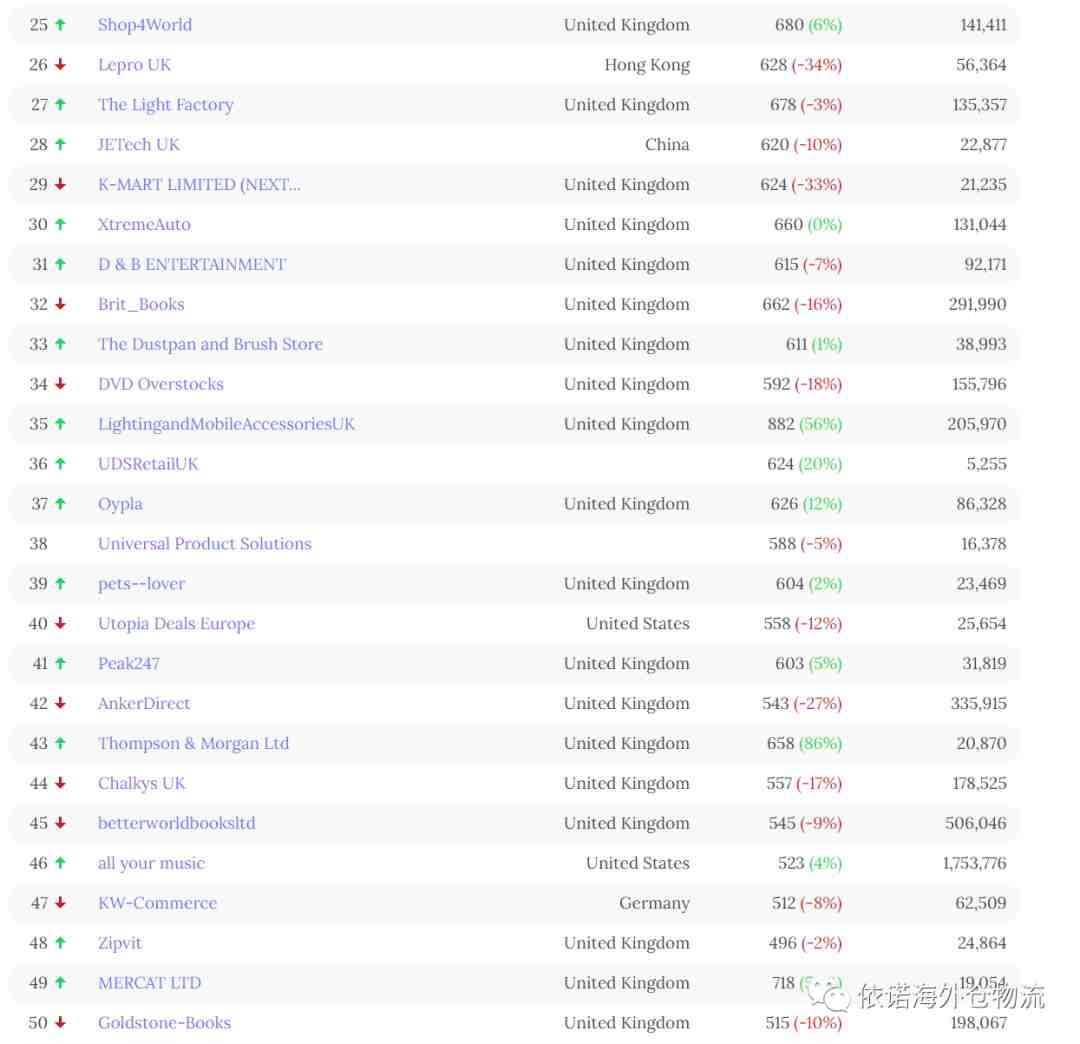Select the 335,915 value on AnkerDirect row
1080x1044 pixels.
click(978, 704)
